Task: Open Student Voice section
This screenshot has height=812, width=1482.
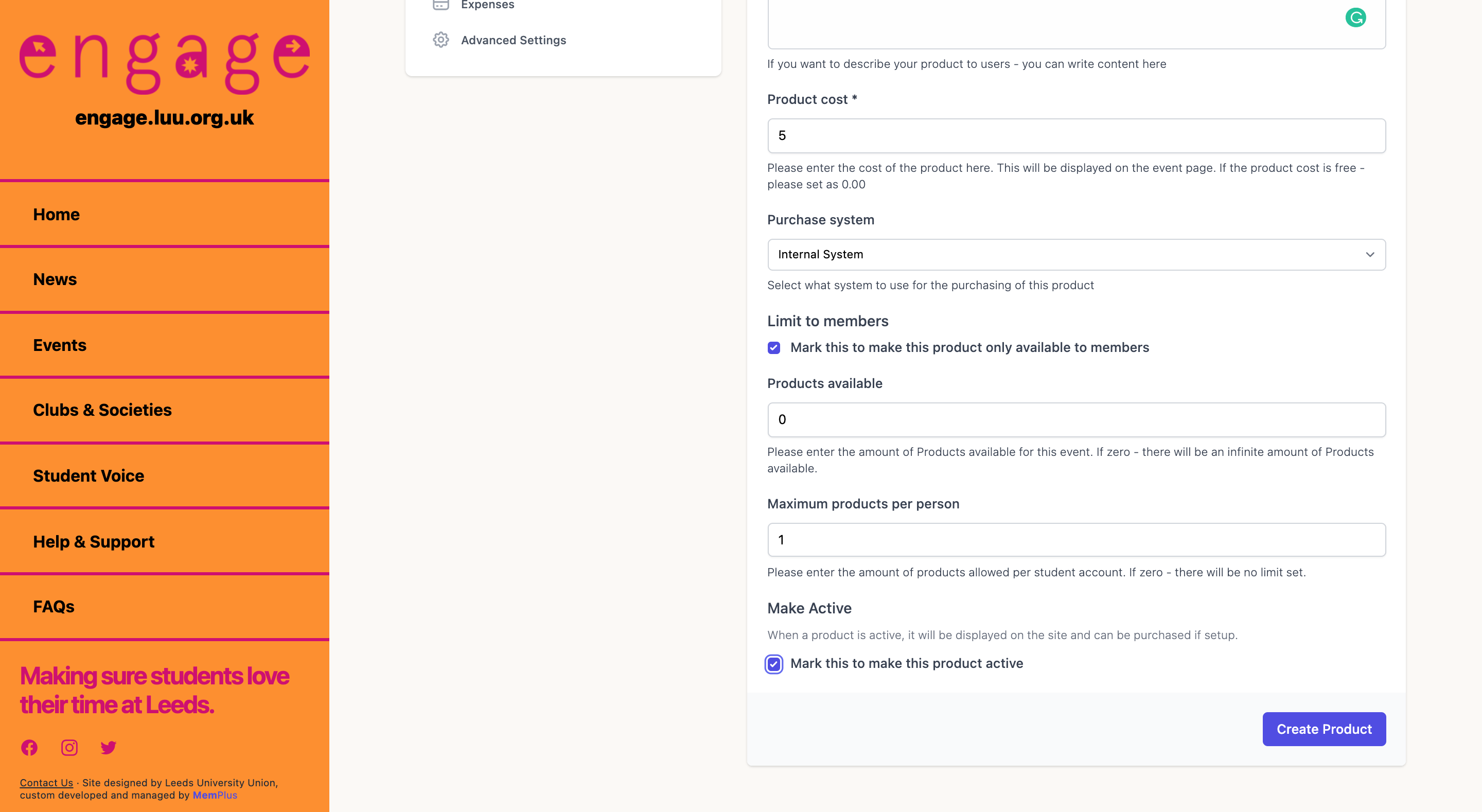Action: coord(165,476)
